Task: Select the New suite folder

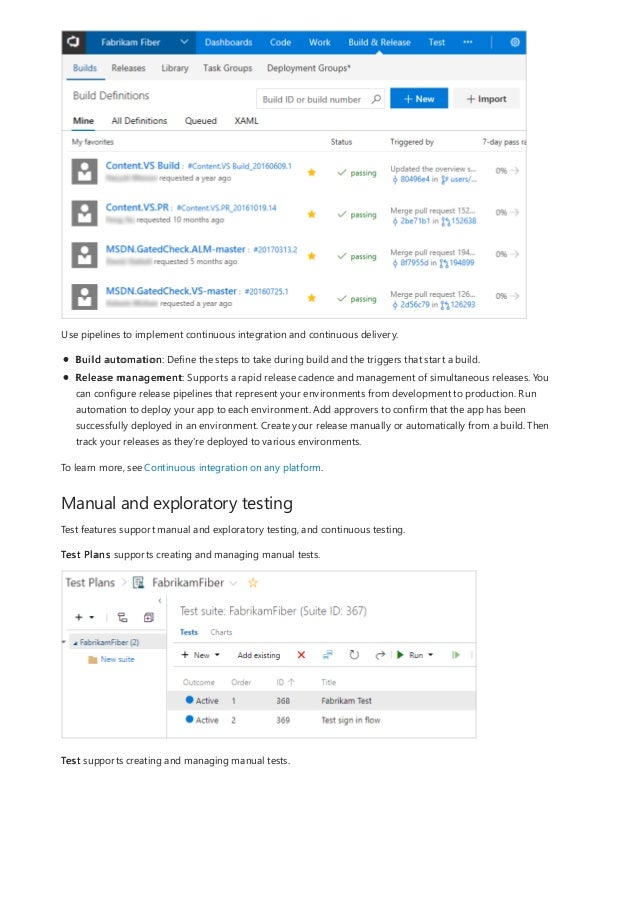Action: click(x=111, y=659)
